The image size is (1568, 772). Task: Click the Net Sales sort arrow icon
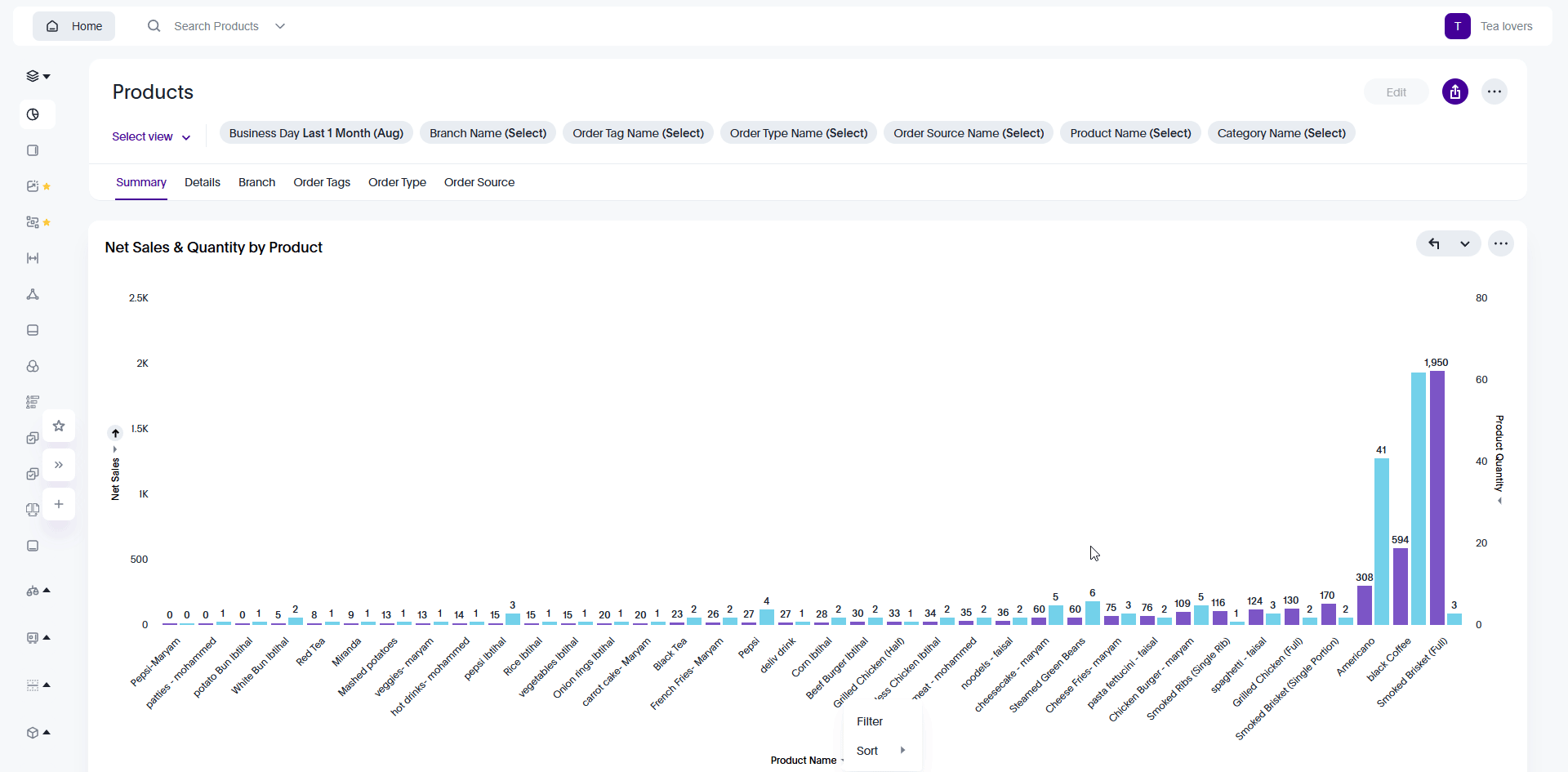115,433
